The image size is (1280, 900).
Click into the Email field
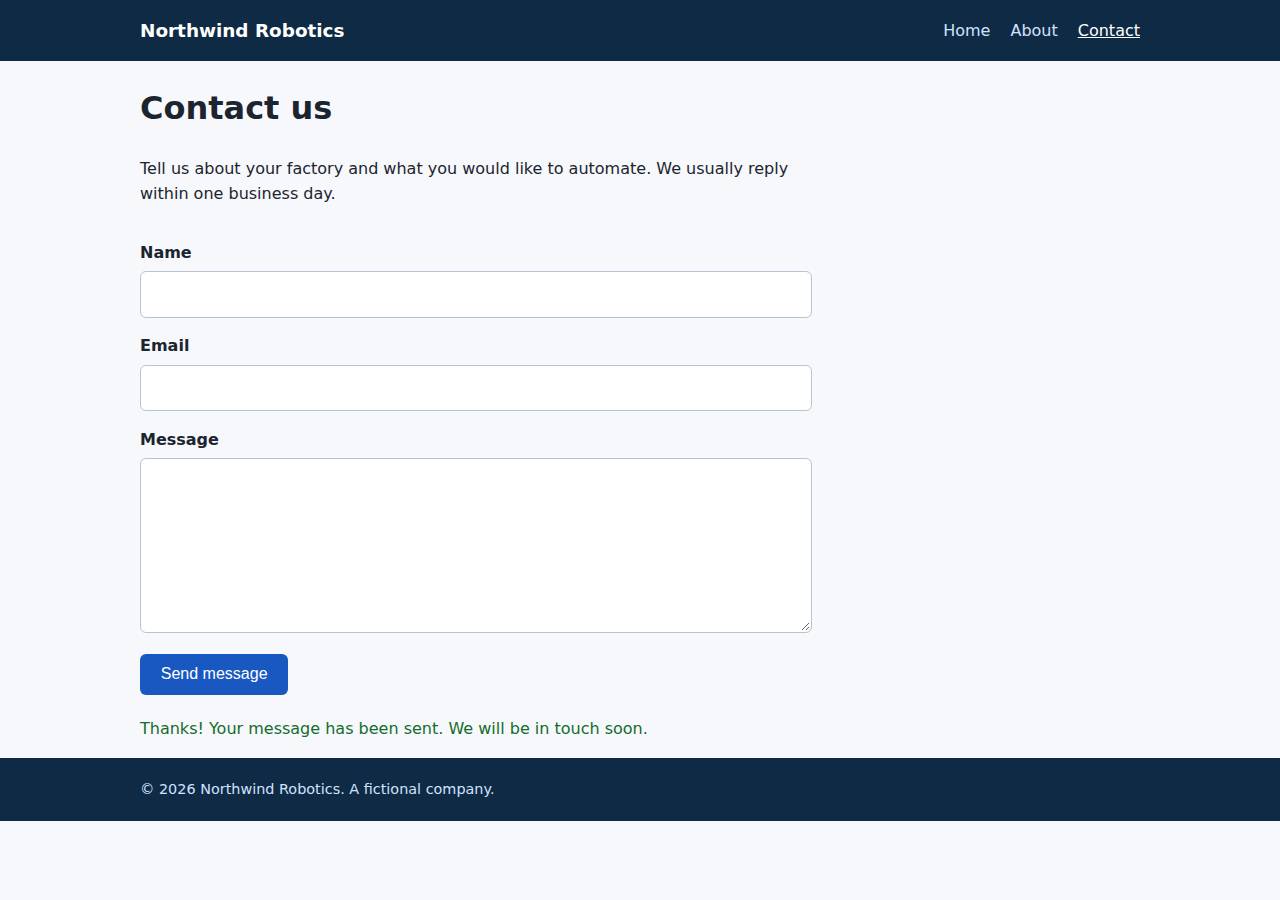coord(476,388)
